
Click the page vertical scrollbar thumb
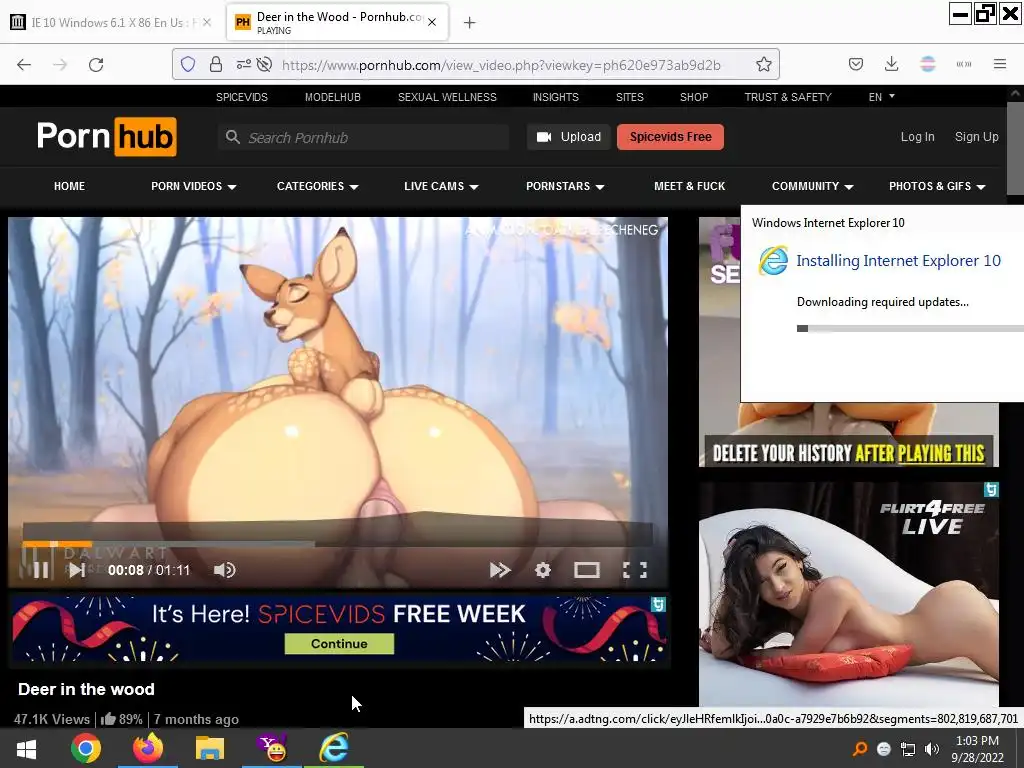coord(1016,148)
